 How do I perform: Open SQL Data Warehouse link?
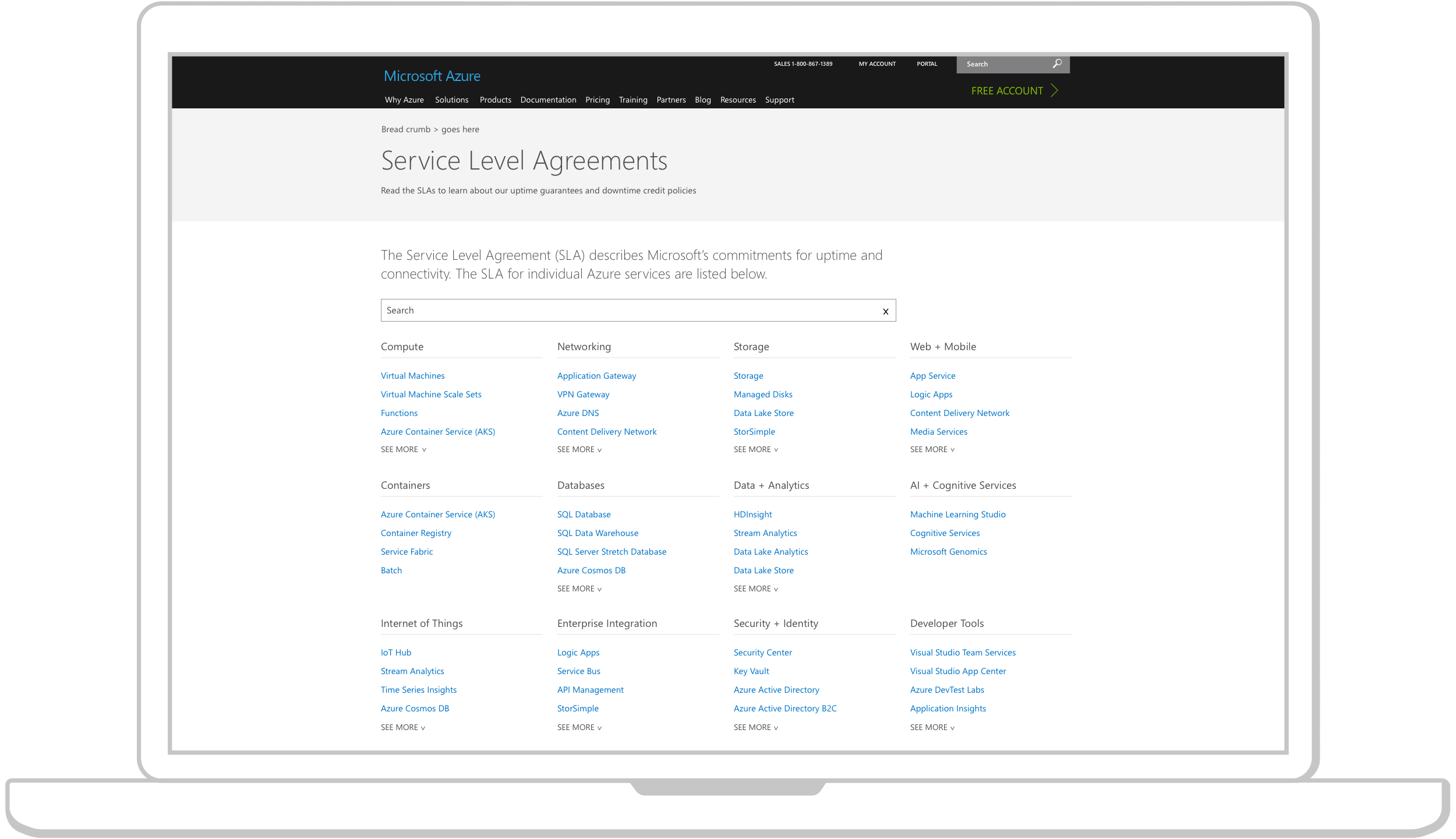pyautogui.click(x=598, y=533)
